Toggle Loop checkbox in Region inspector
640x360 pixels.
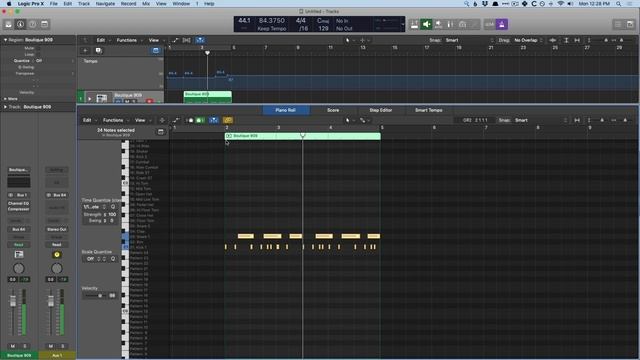click(x=38, y=54)
